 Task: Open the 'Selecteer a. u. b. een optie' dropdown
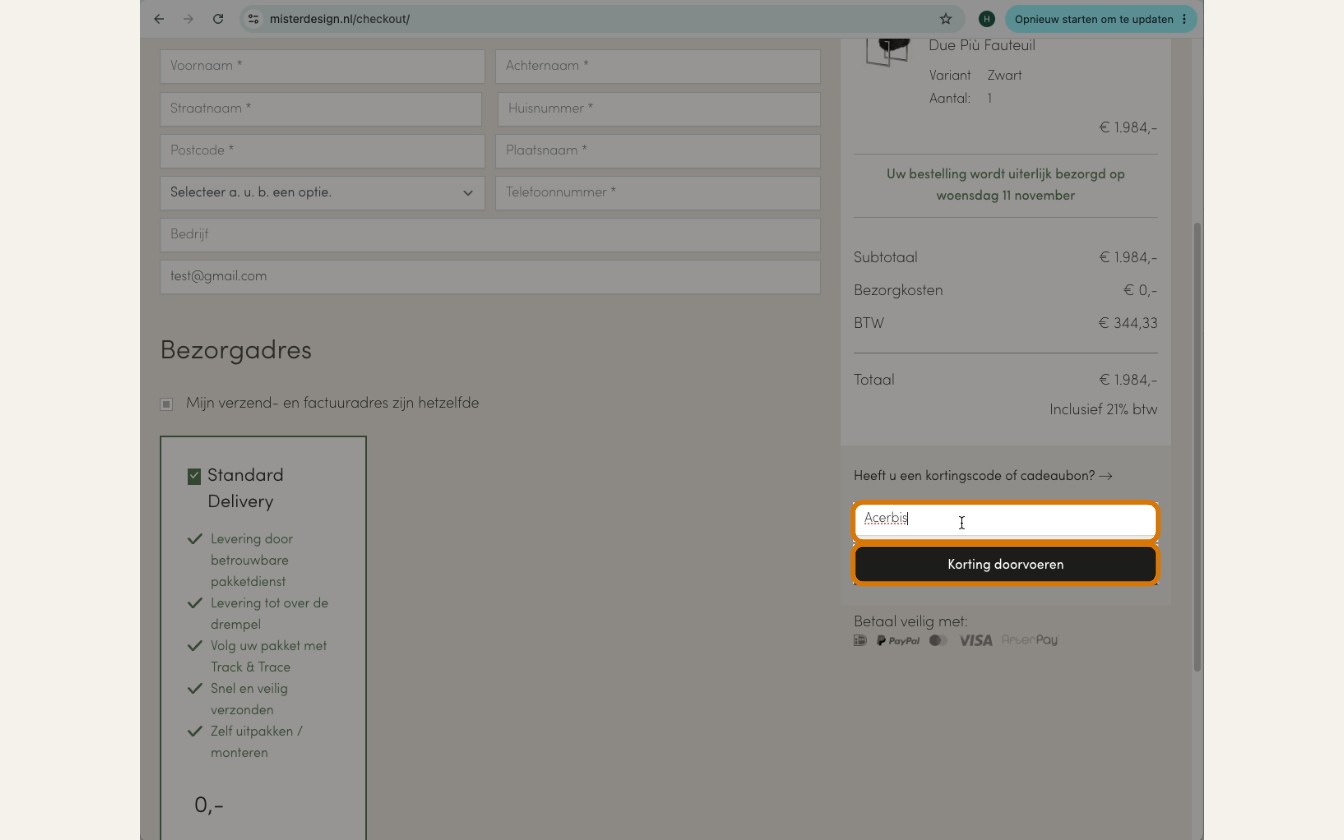[322, 193]
